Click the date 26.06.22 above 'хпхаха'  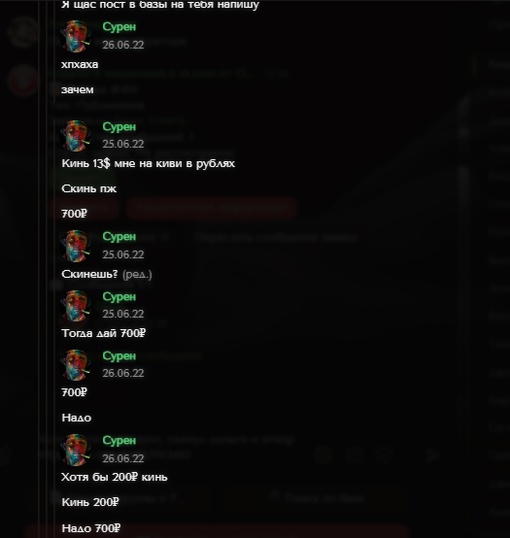coord(123,45)
